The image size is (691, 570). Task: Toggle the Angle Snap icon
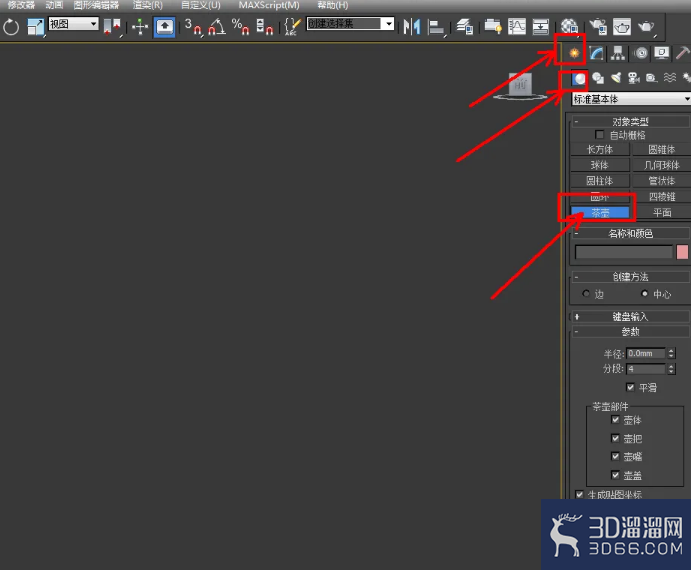point(216,27)
